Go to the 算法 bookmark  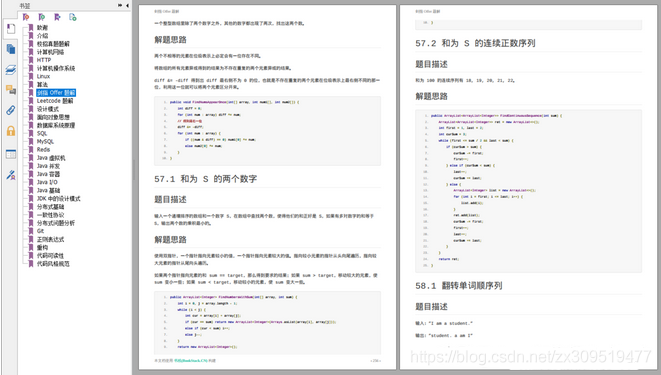tap(42, 84)
